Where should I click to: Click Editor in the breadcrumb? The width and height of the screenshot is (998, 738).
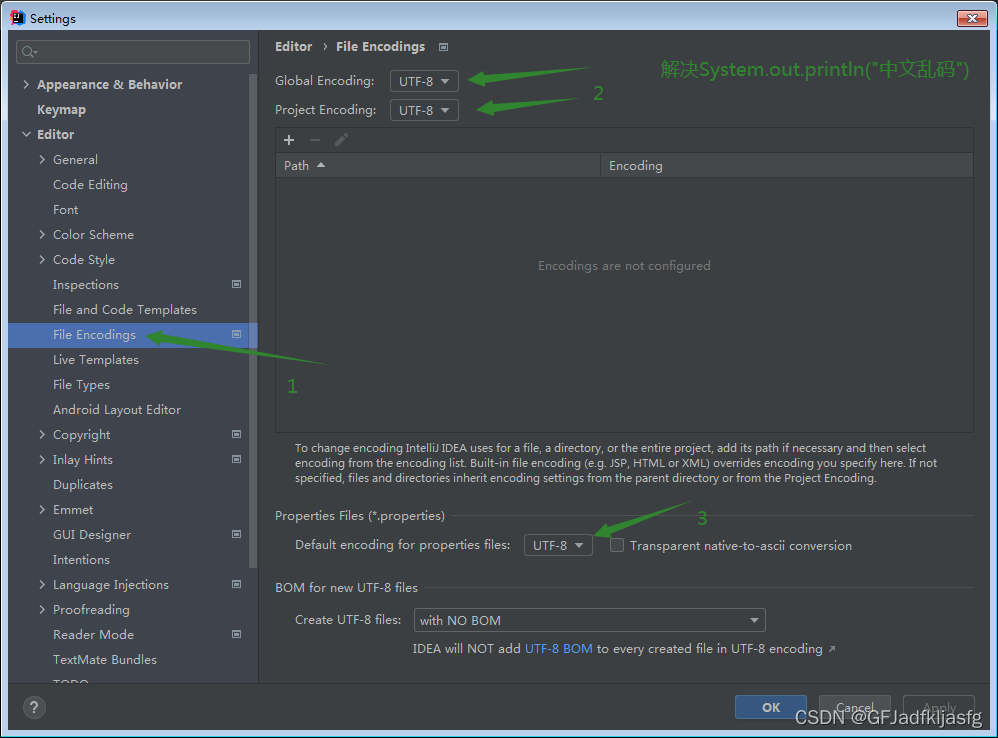[x=293, y=46]
